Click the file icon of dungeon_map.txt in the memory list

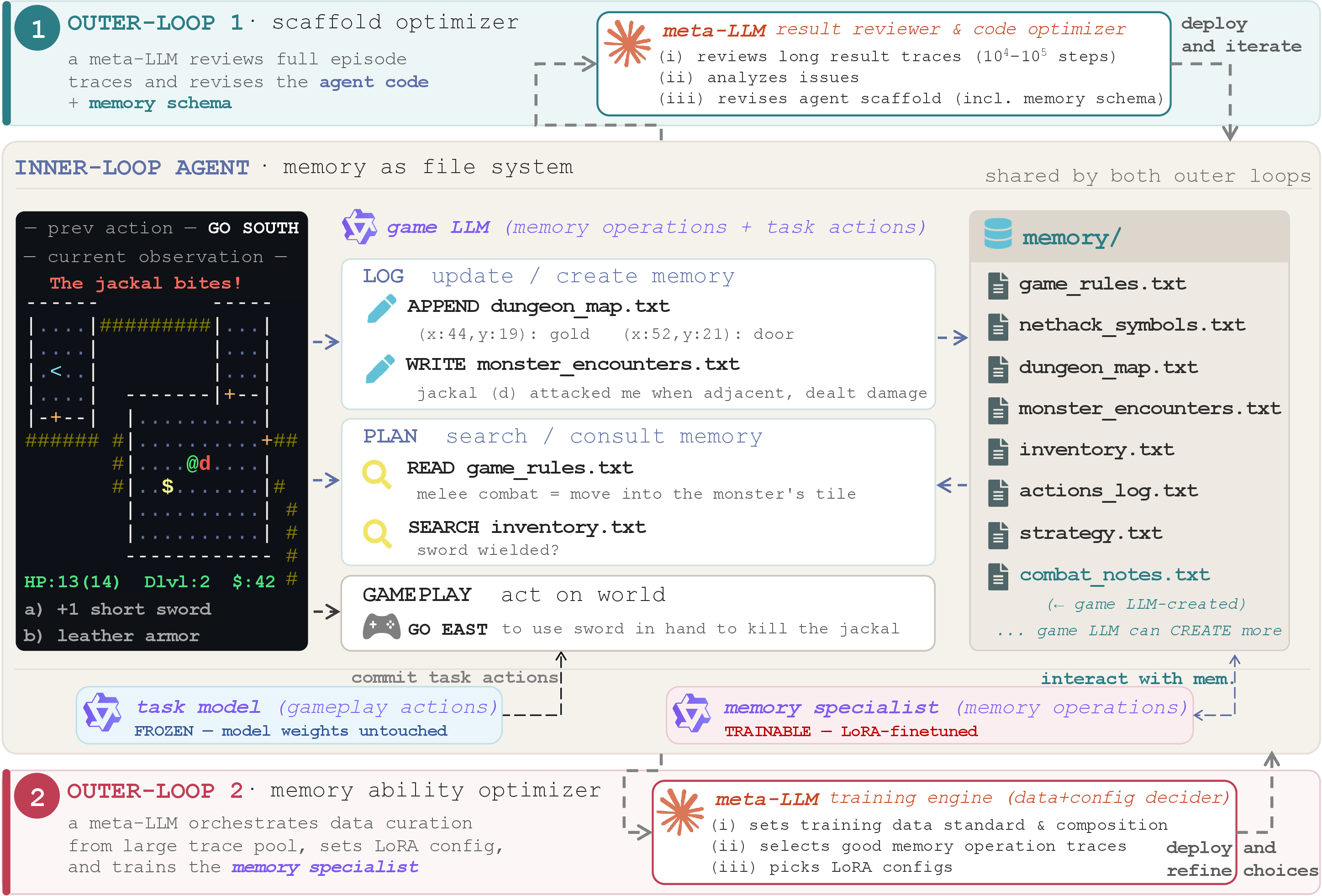pyautogui.click(x=998, y=369)
